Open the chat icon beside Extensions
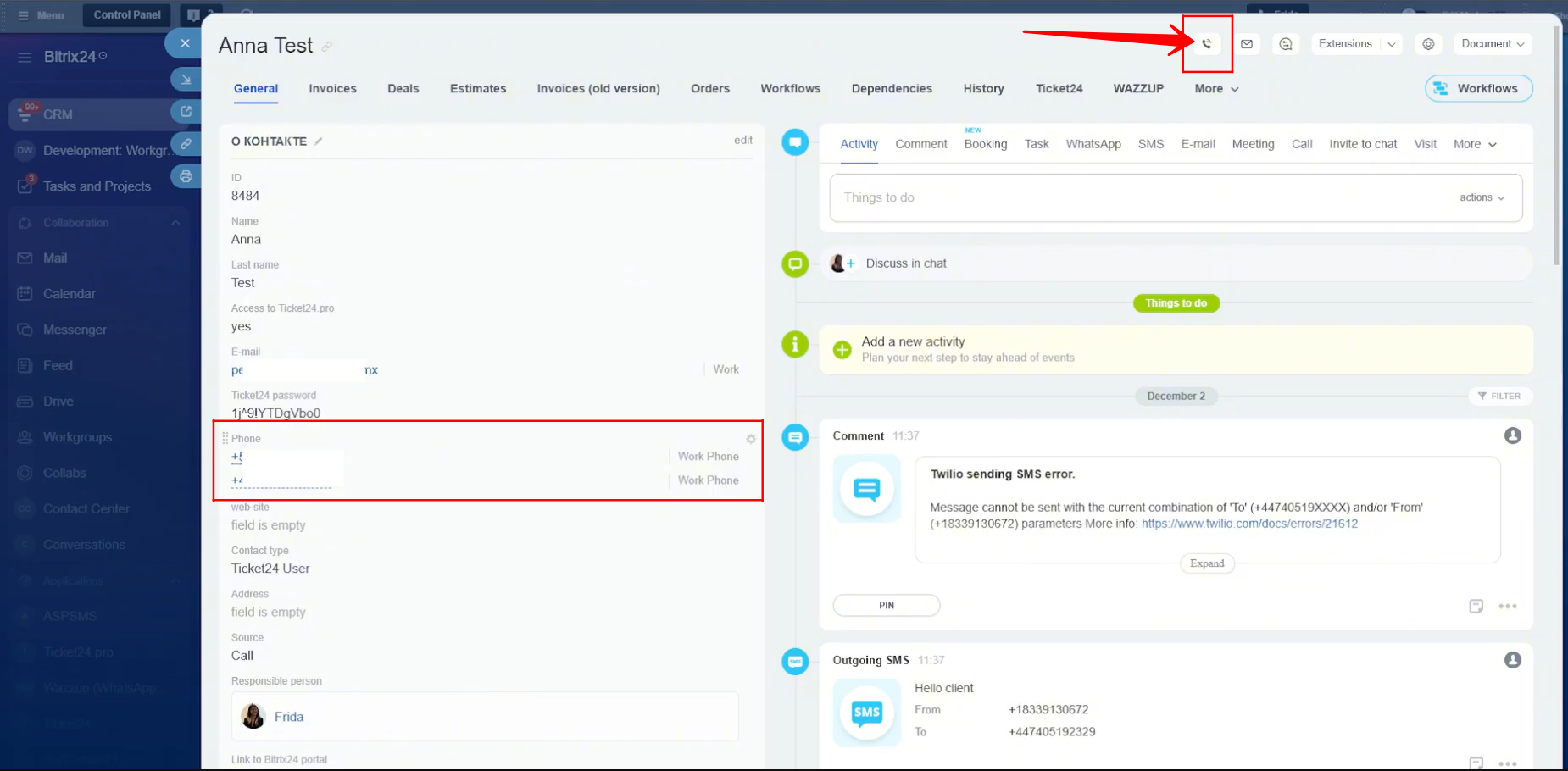Screen dimensions: 1568x771 (1286, 44)
